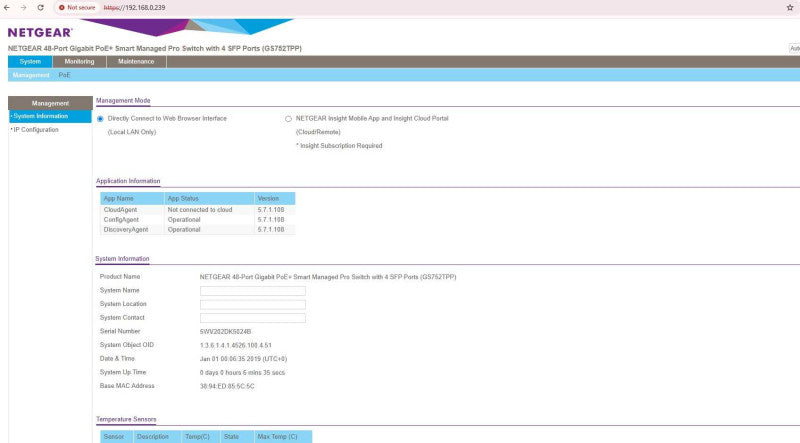The image size is (800, 443).
Task: Click the Serial Number label
Action: pyautogui.click(x=120, y=331)
